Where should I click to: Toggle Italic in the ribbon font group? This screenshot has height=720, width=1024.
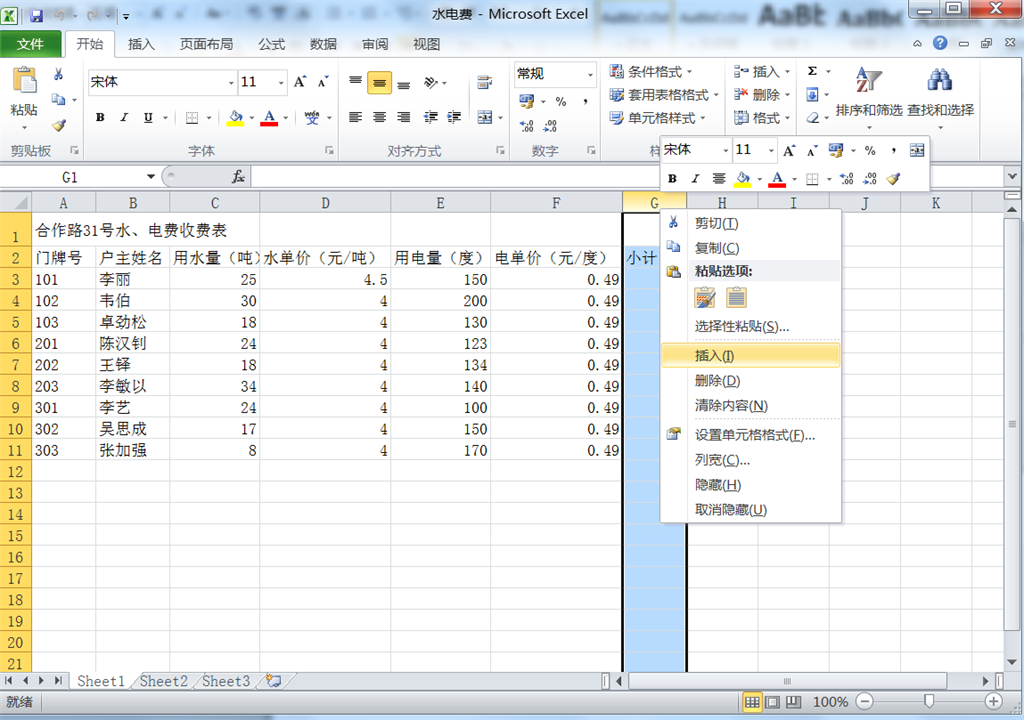pos(124,118)
